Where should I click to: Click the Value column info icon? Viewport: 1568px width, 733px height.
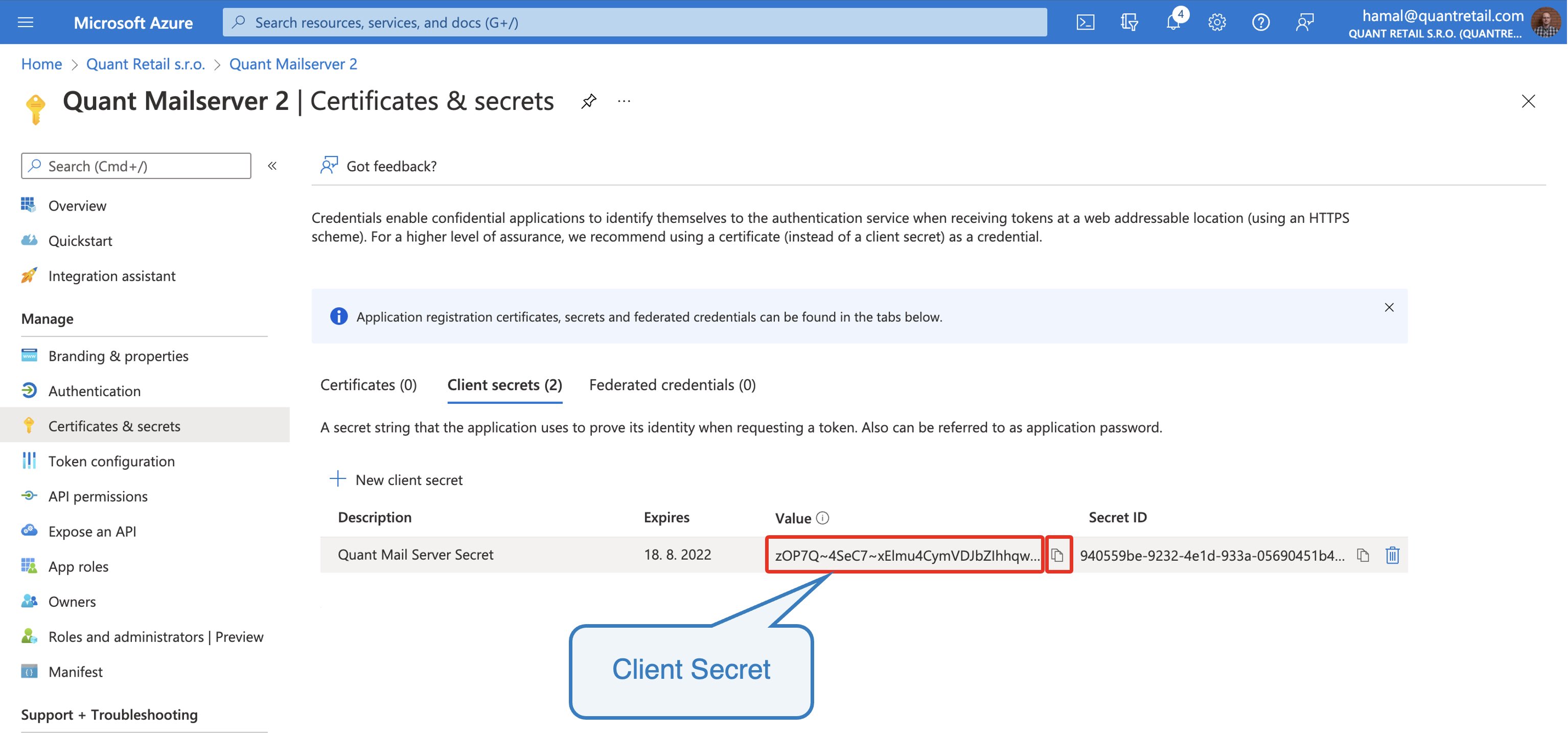pos(822,517)
